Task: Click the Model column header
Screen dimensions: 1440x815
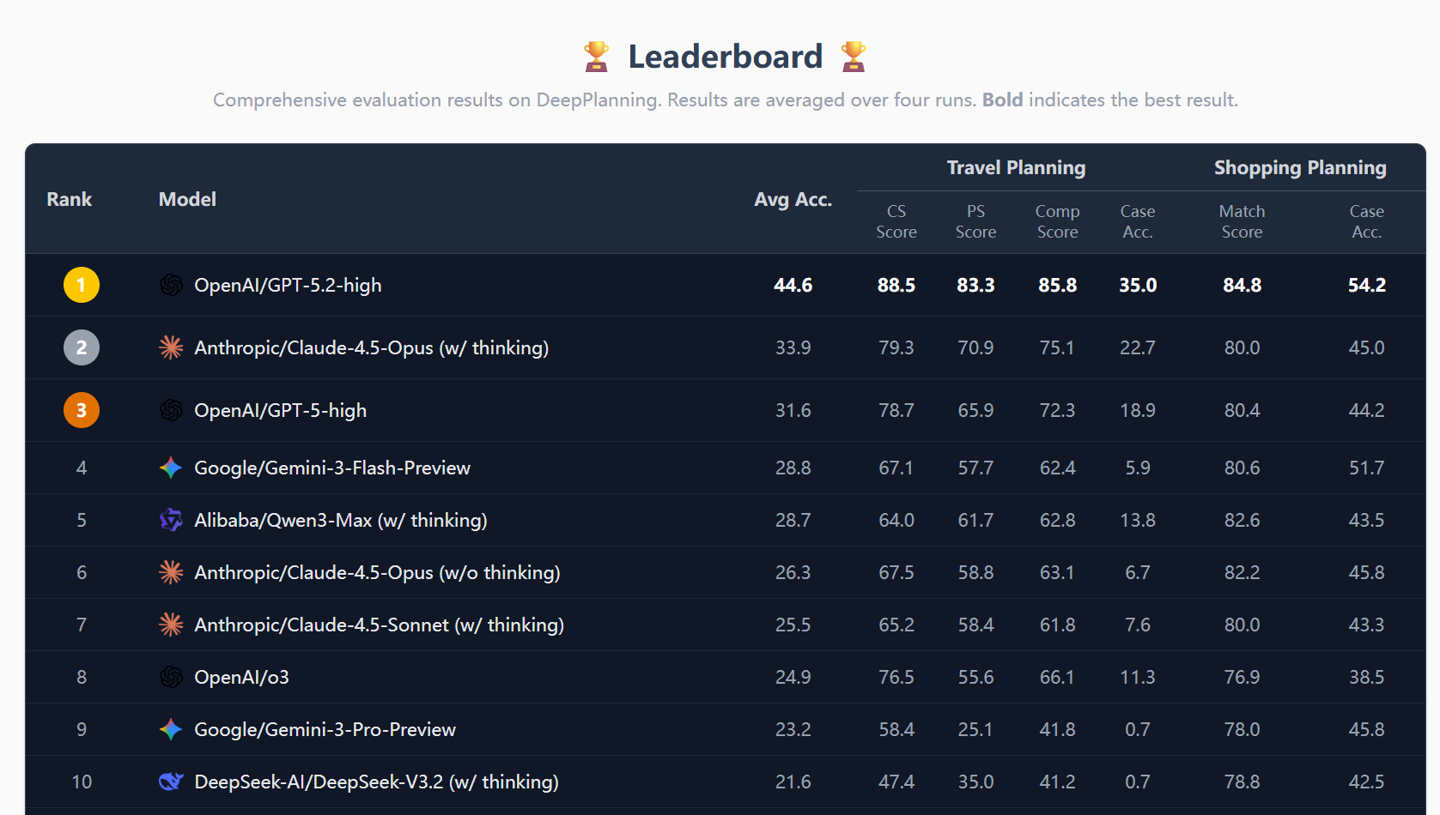Action: 187,199
